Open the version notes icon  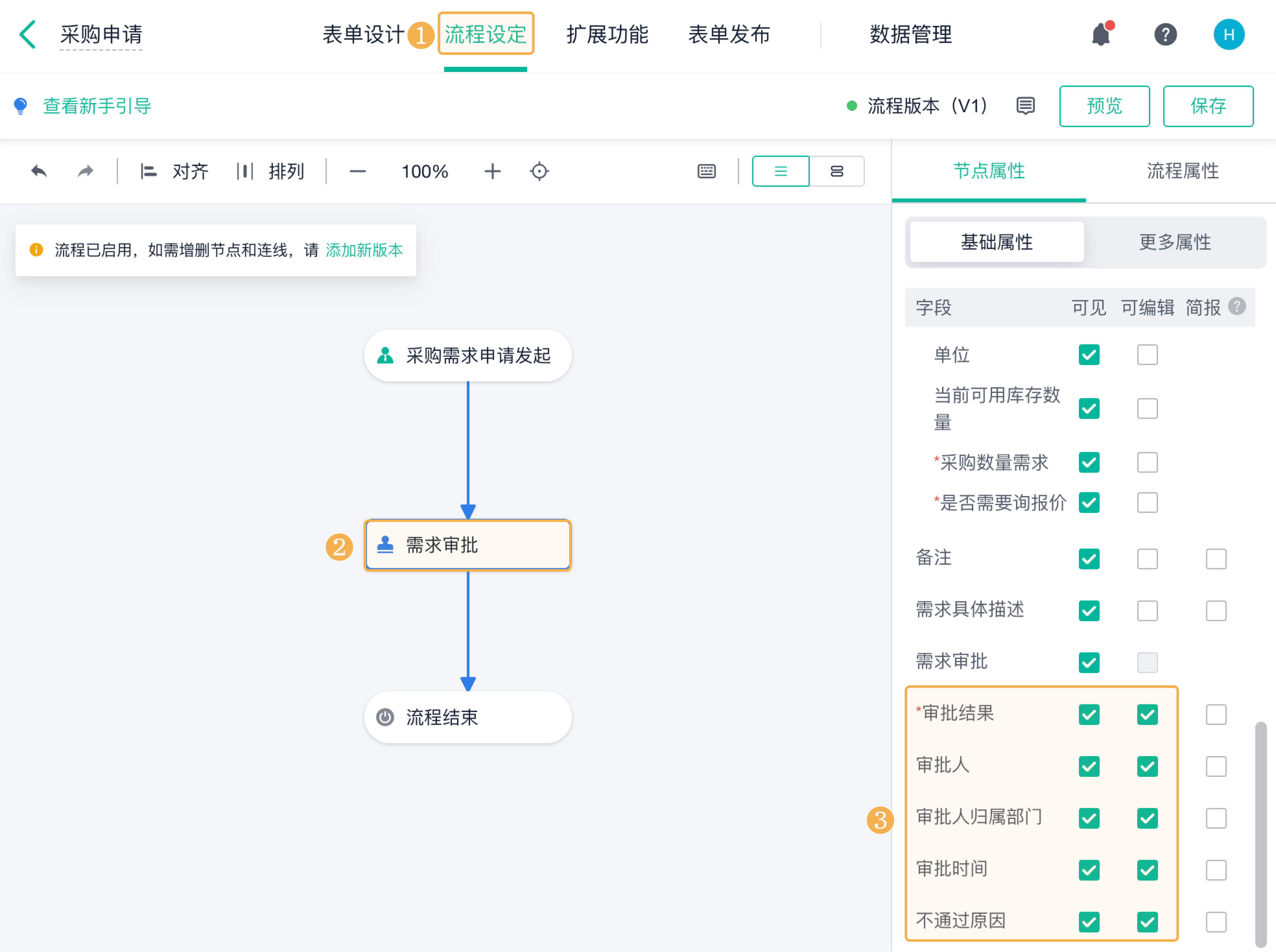[1025, 106]
